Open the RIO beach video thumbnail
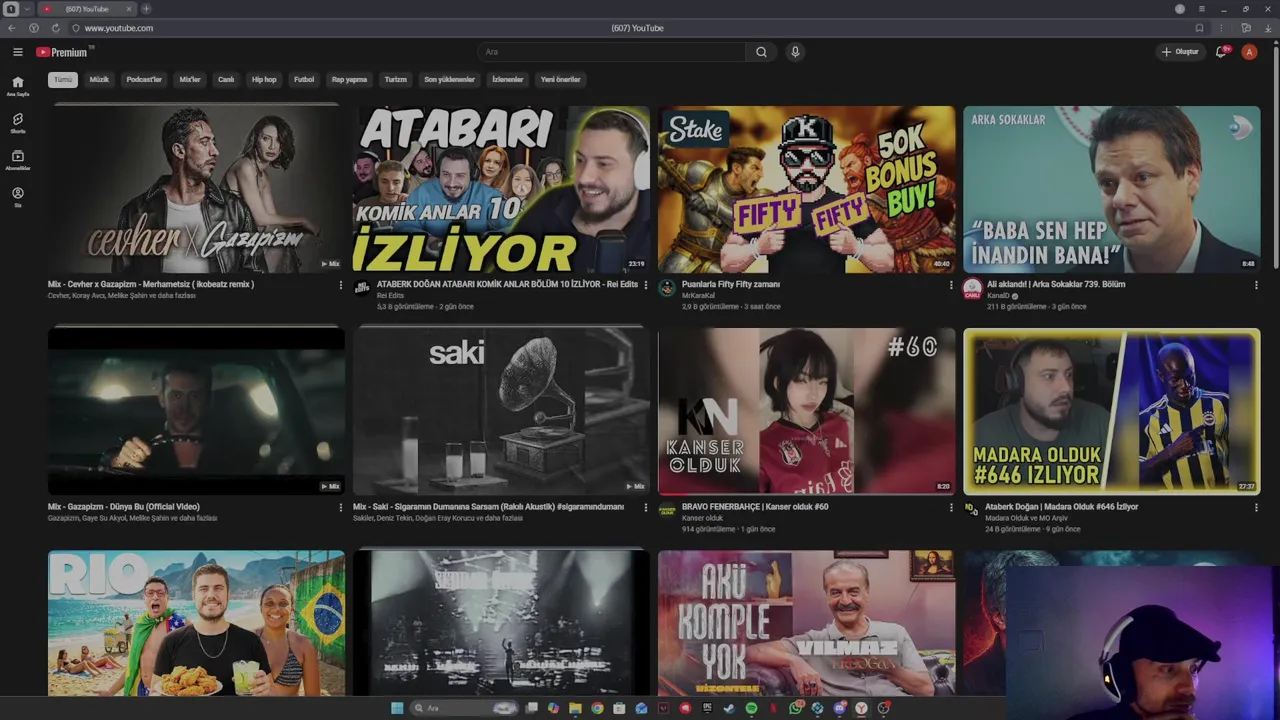1280x720 pixels. 196,622
